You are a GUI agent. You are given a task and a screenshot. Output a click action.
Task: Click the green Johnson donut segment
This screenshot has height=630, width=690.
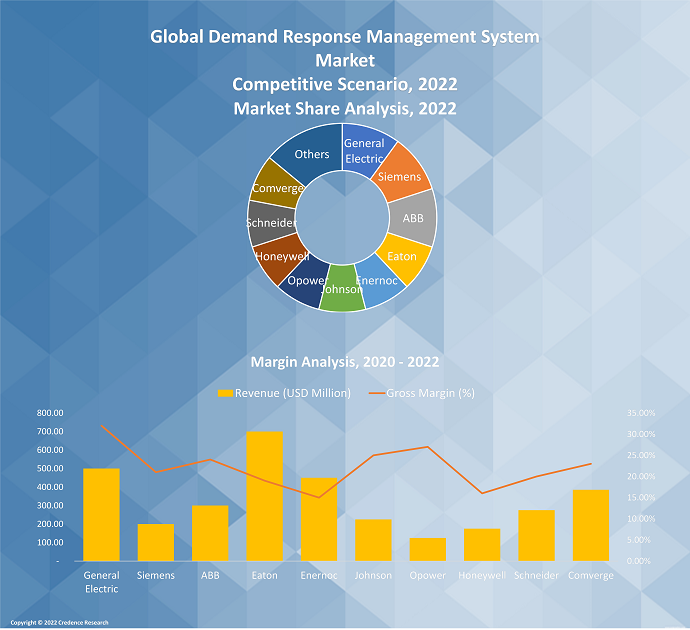pos(343,289)
